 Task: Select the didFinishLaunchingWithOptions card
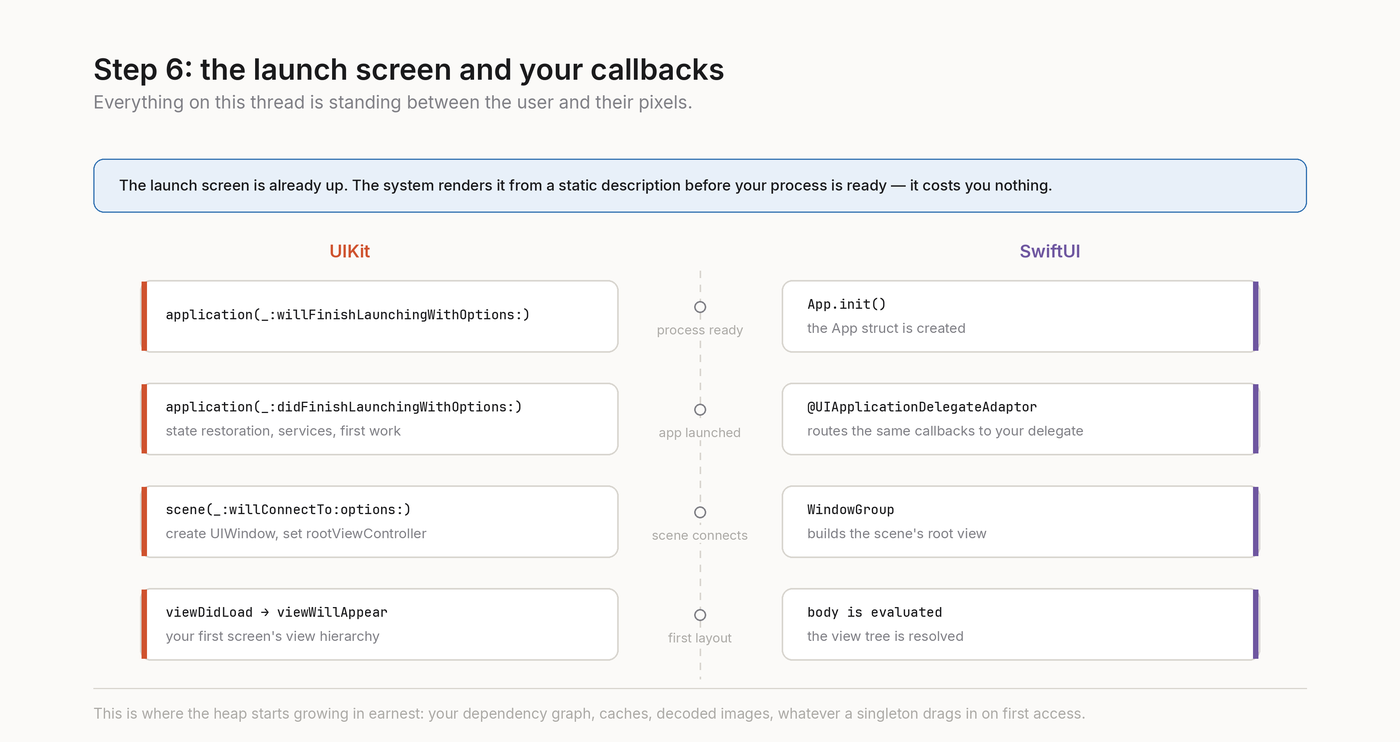point(380,419)
